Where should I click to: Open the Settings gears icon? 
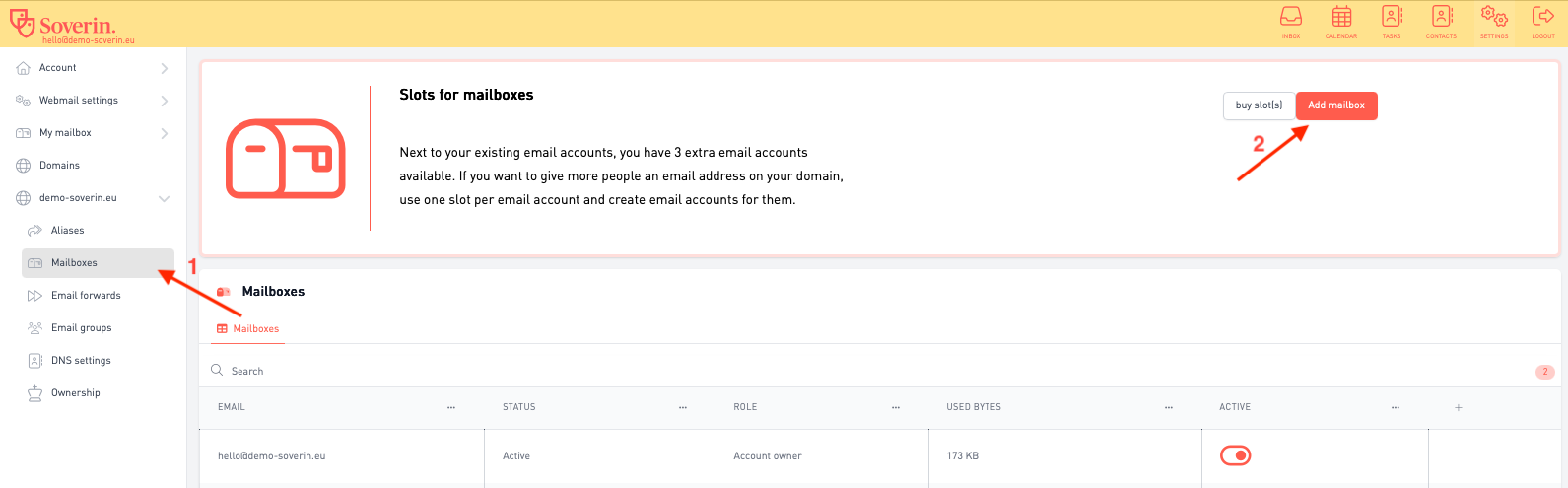coord(1494,18)
